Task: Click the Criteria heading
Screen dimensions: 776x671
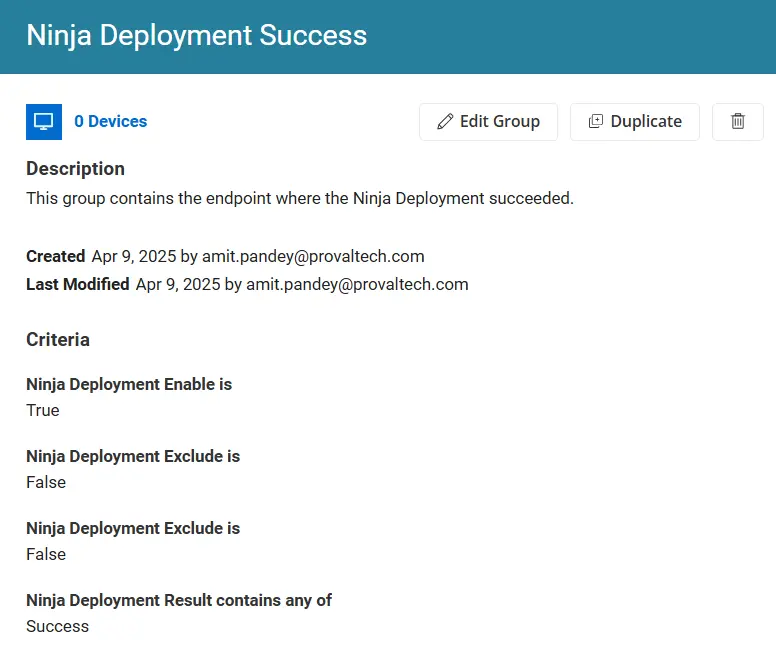Action: point(58,340)
